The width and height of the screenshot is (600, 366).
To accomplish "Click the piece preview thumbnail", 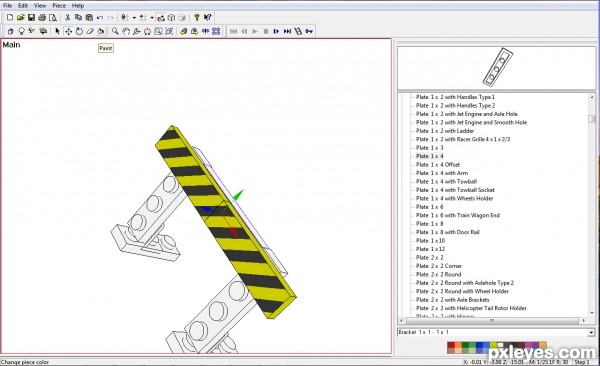I will tap(496, 68).
